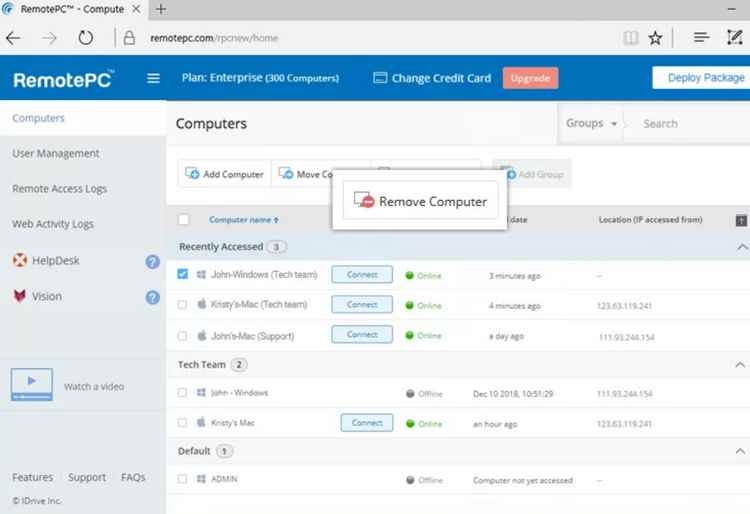Open a new browser tab

coord(161,9)
